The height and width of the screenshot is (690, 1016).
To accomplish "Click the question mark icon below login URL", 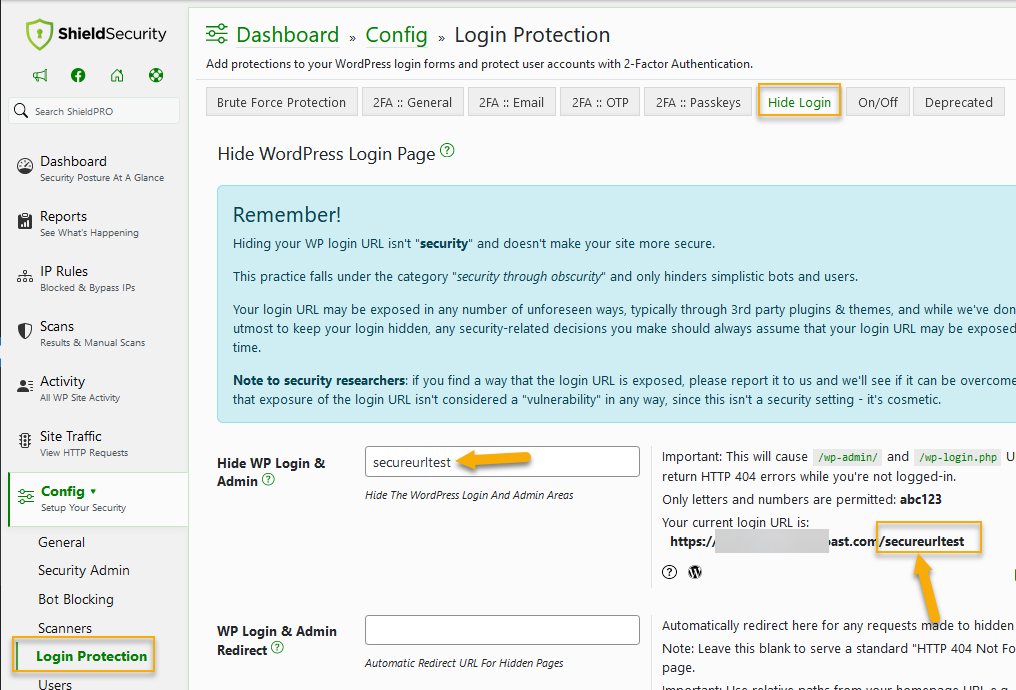I will pos(669,572).
